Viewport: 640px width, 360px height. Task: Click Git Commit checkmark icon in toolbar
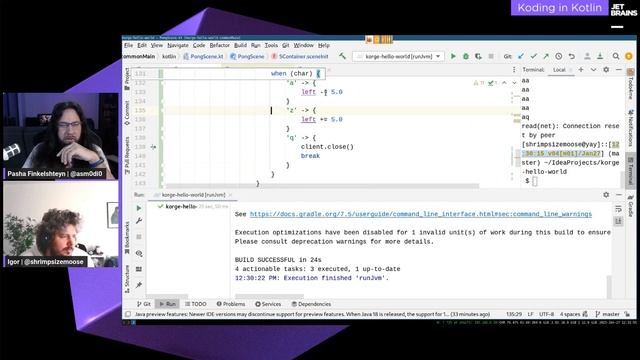tap(533, 56)
